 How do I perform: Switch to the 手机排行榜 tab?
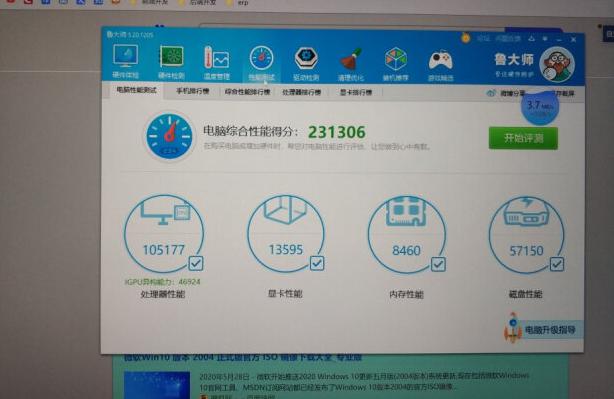point(192,91)
